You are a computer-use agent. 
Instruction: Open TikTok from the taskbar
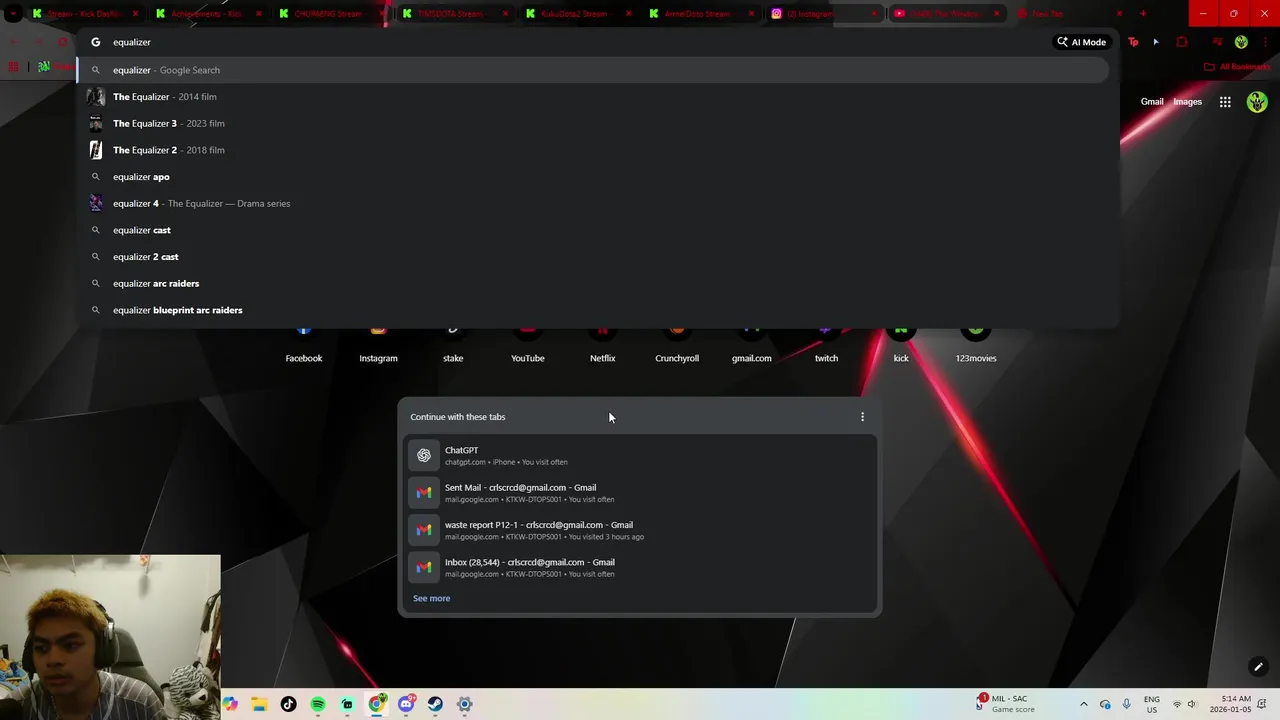coord(288,704)
